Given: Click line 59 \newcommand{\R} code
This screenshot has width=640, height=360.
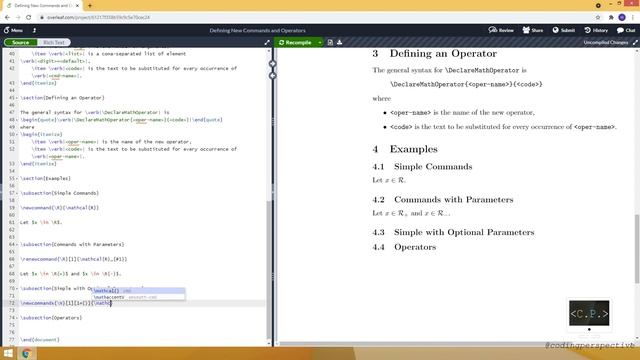Looking at the screenshot, I should (60, 208).
